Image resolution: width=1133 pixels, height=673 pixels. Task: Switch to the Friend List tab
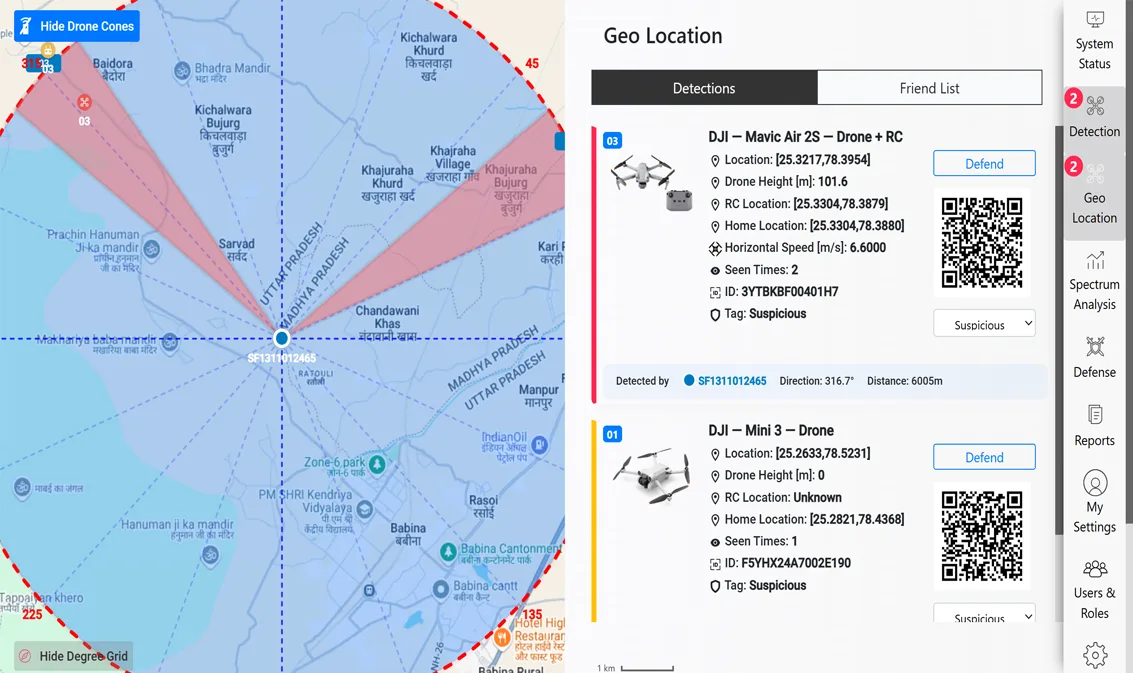929,88
